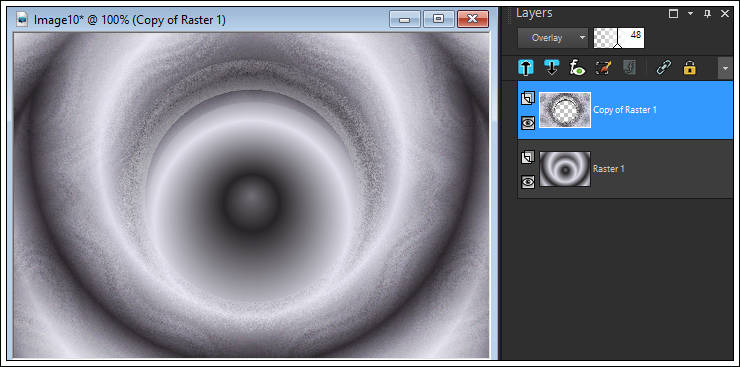740x367 pixels.
Task: Click the edit selection icon
Action: tap(603, 68)
